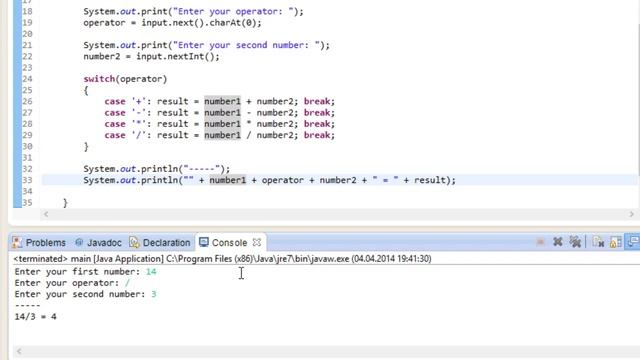The height and width of the screenshot is (360, 640).
Task: Click the Problems tab icon
Action: 17,242
